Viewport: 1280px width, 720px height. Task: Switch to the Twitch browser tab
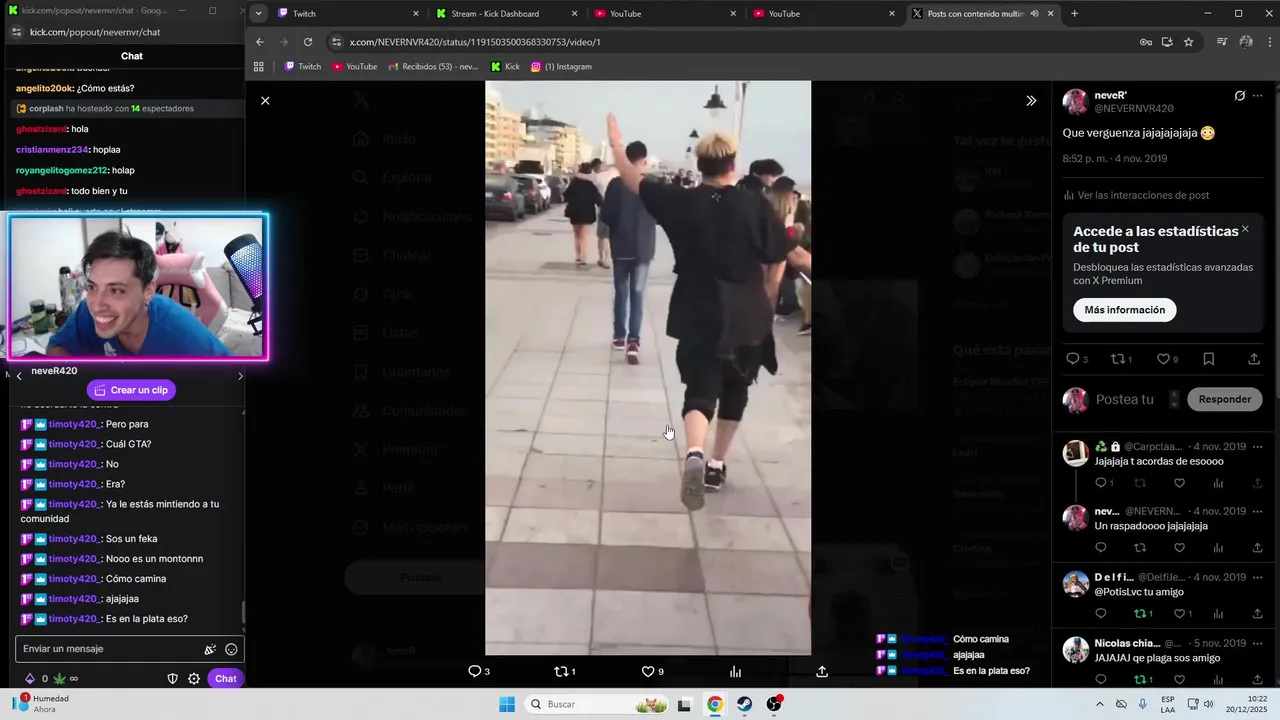click(348, 14)
